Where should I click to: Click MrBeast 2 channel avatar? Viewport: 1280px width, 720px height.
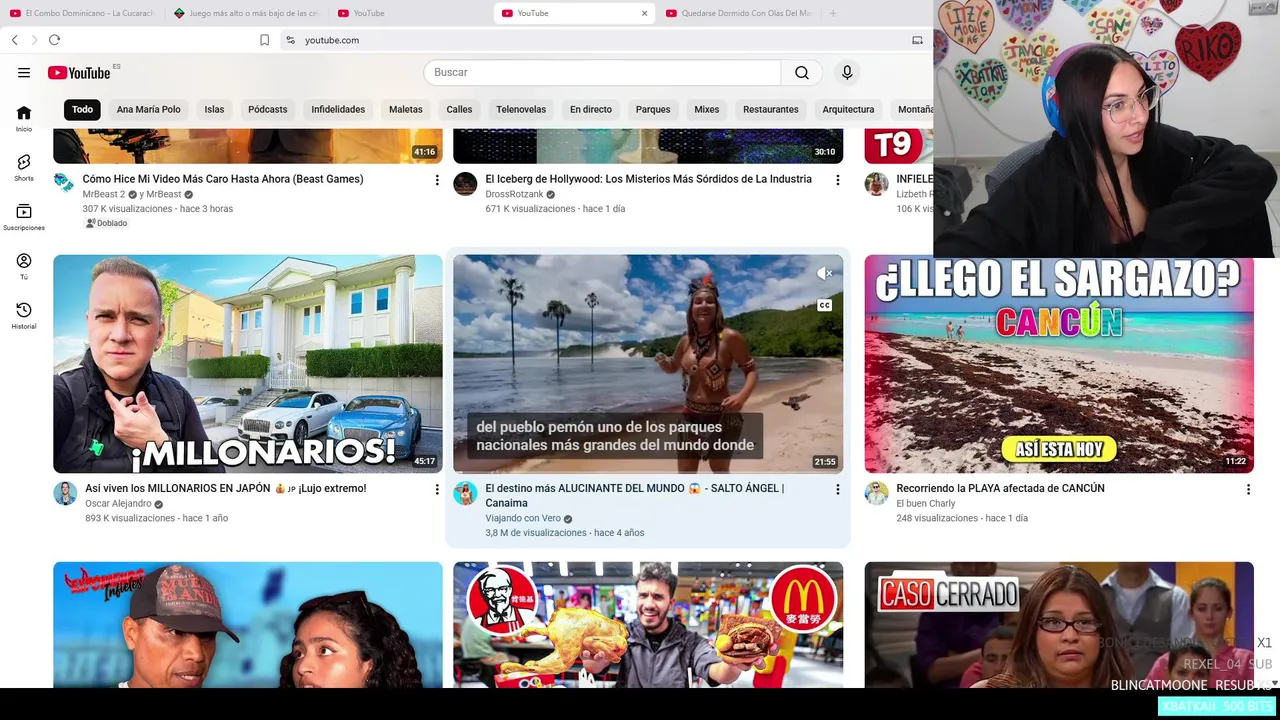(x=64, y=182)
